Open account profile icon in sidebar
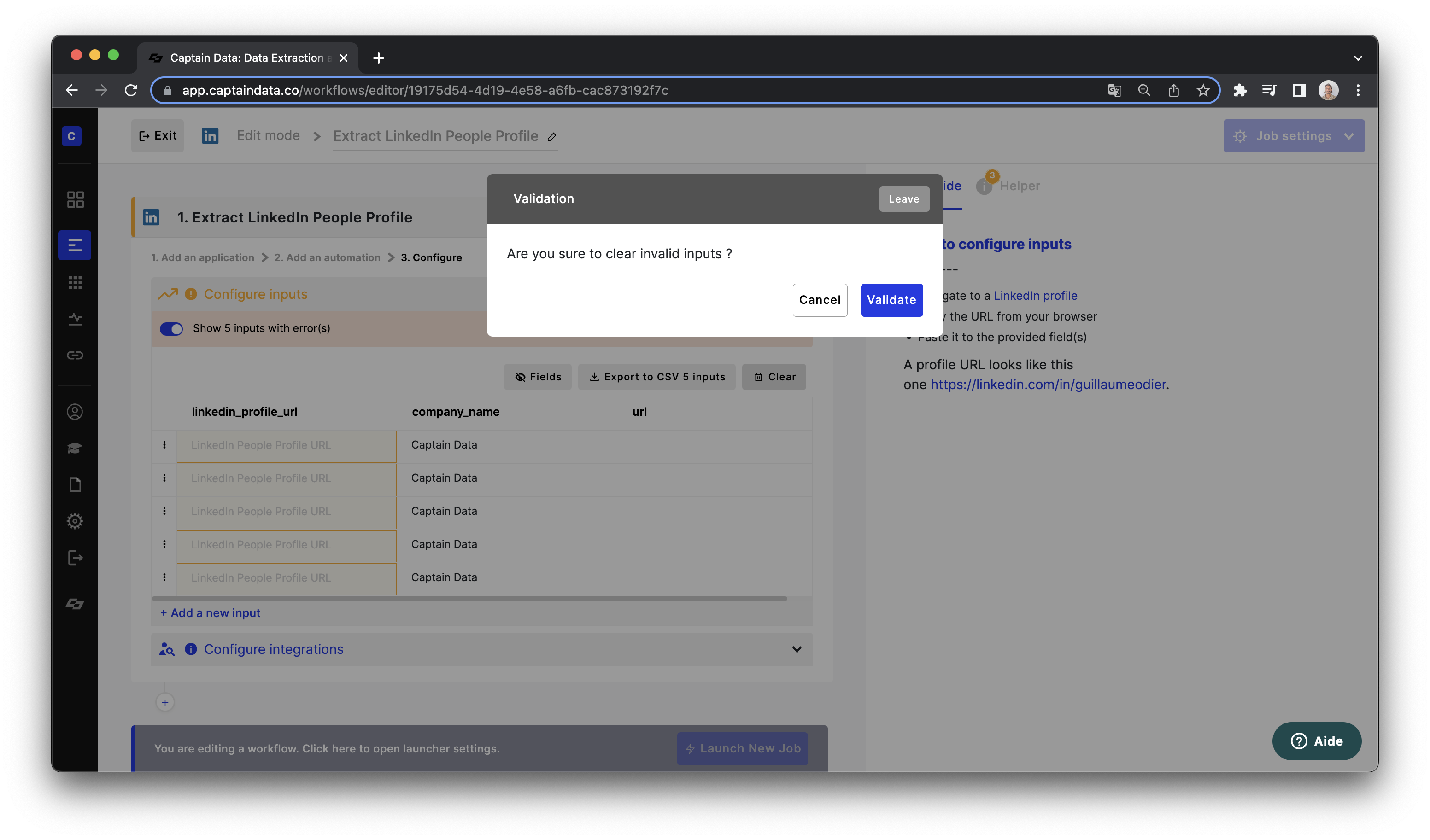Screen dimensions: 1430x840 pos(75,412)
